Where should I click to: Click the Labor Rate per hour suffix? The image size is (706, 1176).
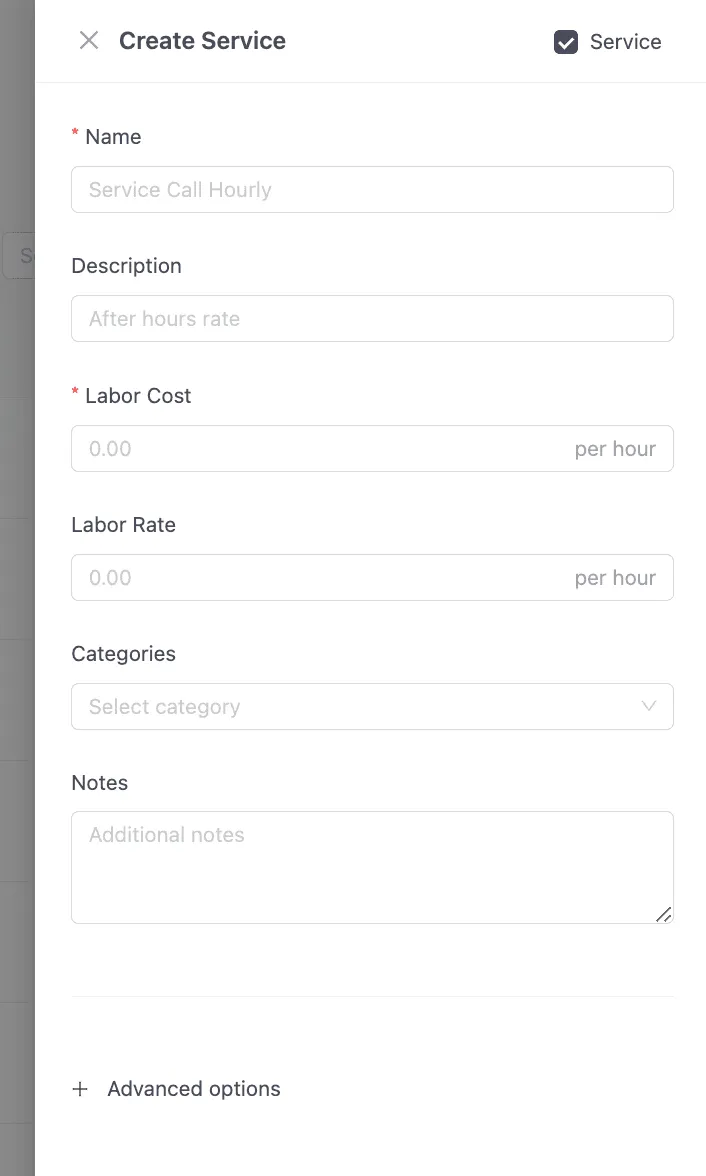[615, 578]
